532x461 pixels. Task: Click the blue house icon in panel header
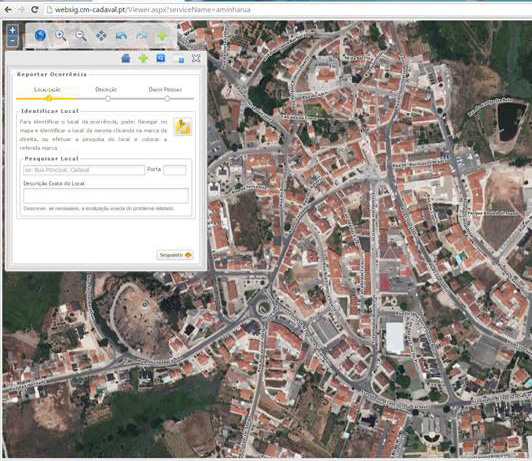point(126,58)
